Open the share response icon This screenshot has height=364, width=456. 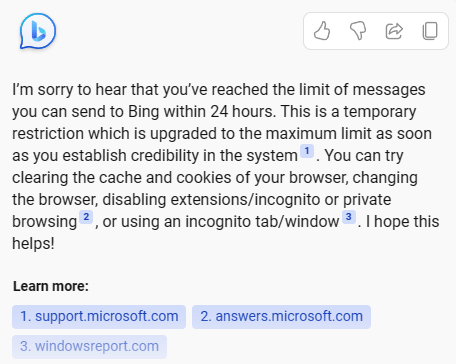[x=394, y=31]
